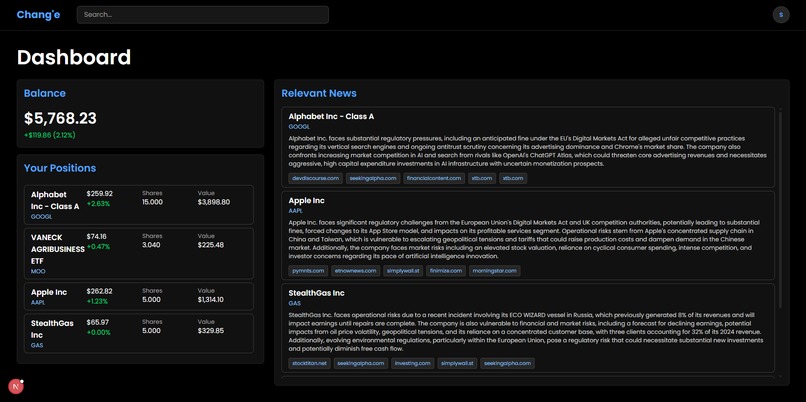
Task: Focus the Search input field
Action: [203, 15]
